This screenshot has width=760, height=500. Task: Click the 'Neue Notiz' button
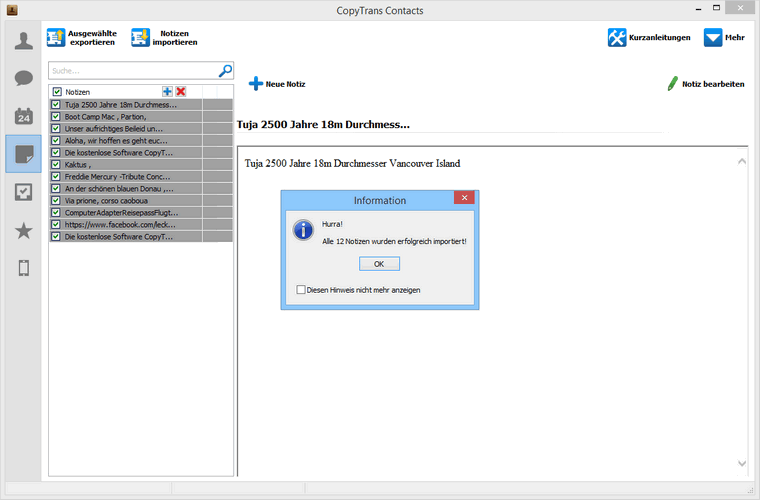coord(277,84)
